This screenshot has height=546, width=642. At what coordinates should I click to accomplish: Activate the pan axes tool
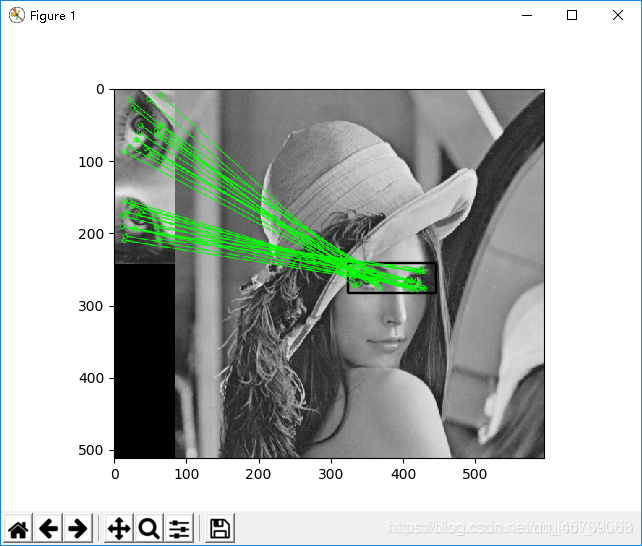[x=119, y=528]
